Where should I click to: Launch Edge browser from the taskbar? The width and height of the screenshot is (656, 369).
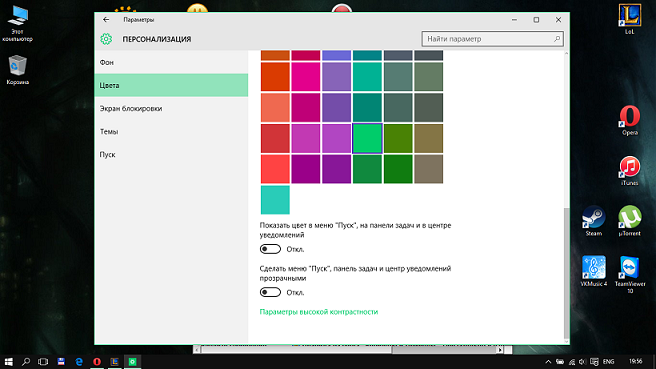point(79,361)
